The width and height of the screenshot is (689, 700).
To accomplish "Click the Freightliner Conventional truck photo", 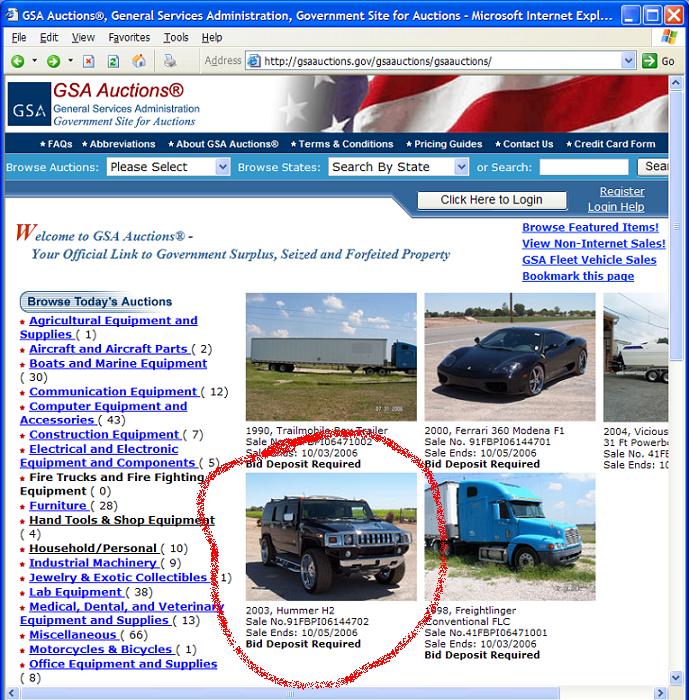I will (510, 537).
